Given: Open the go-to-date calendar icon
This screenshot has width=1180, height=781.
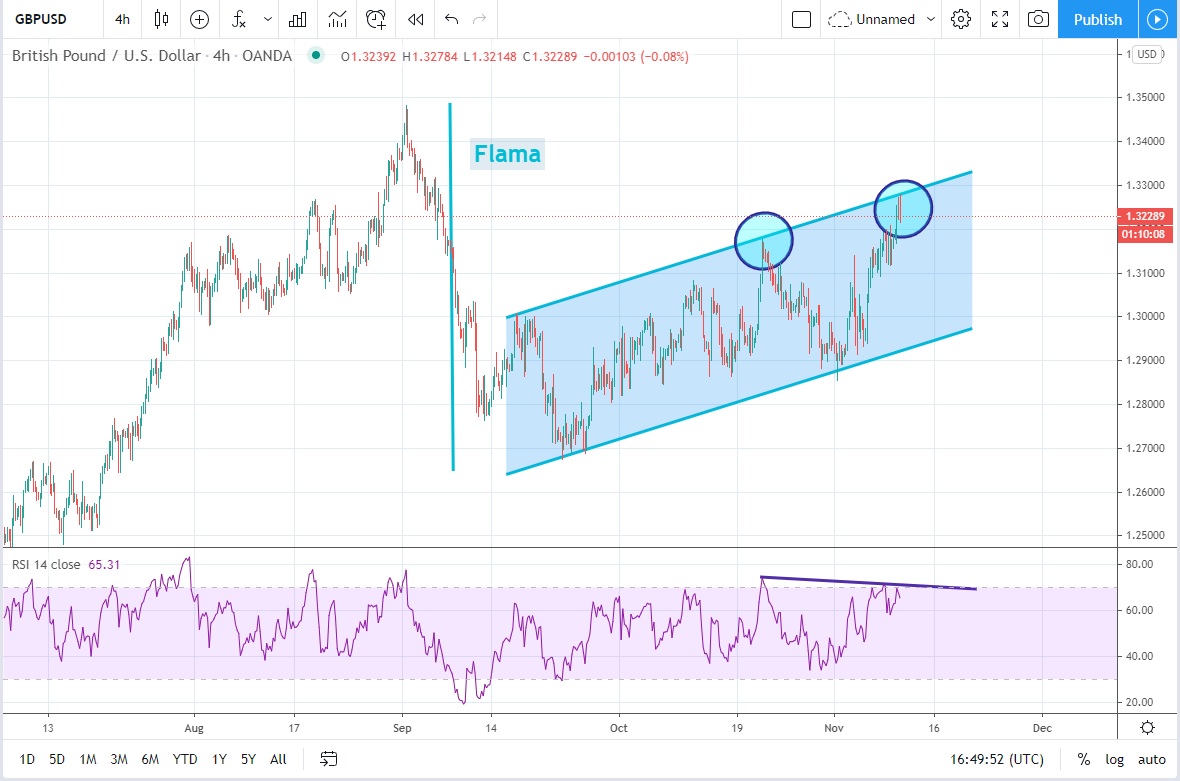Looking at the screenshot, I should pyautogui.click(x=329, y=758).
